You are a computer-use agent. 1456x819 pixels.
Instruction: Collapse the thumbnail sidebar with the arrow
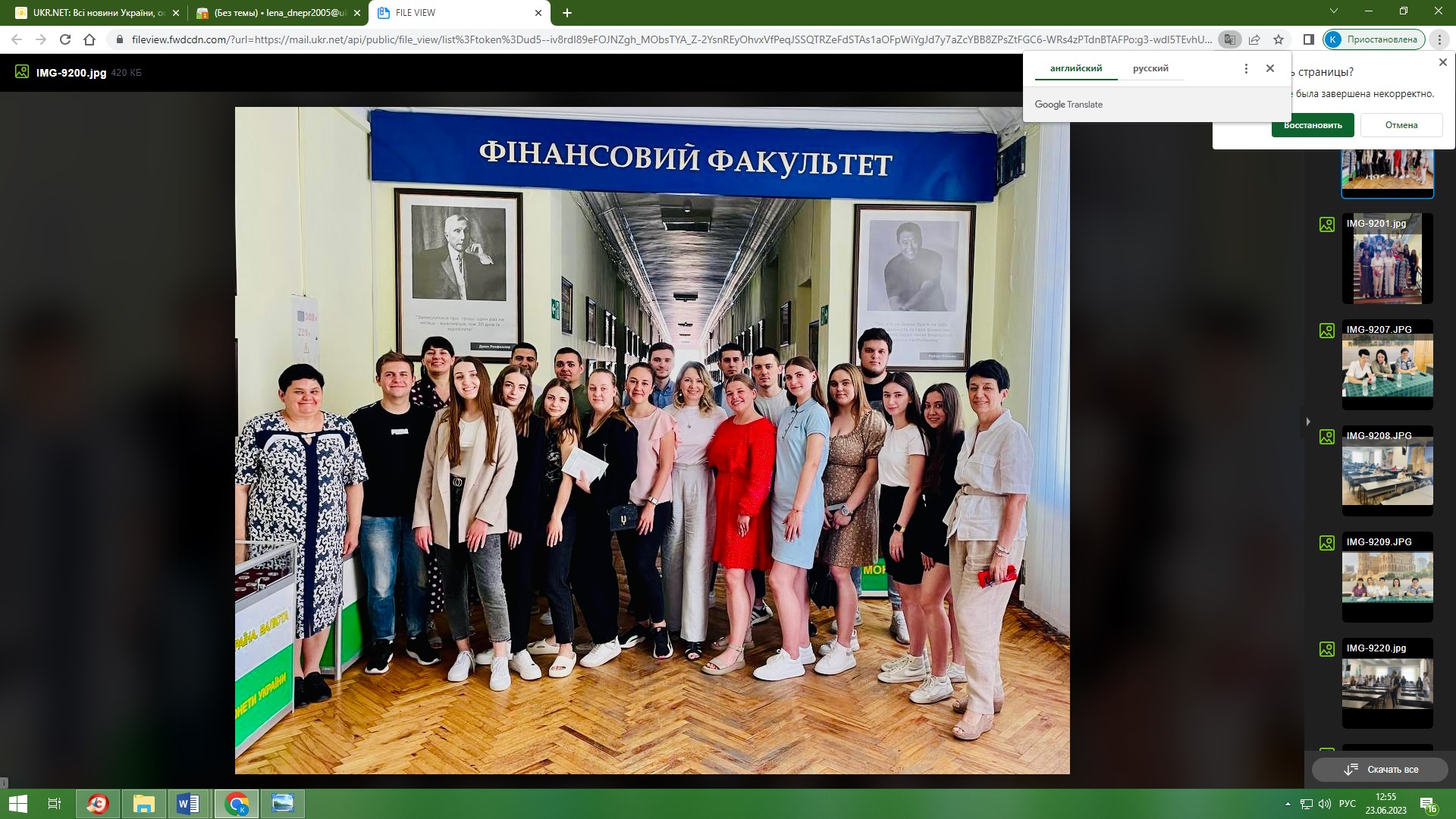(x=1307, y=422)
